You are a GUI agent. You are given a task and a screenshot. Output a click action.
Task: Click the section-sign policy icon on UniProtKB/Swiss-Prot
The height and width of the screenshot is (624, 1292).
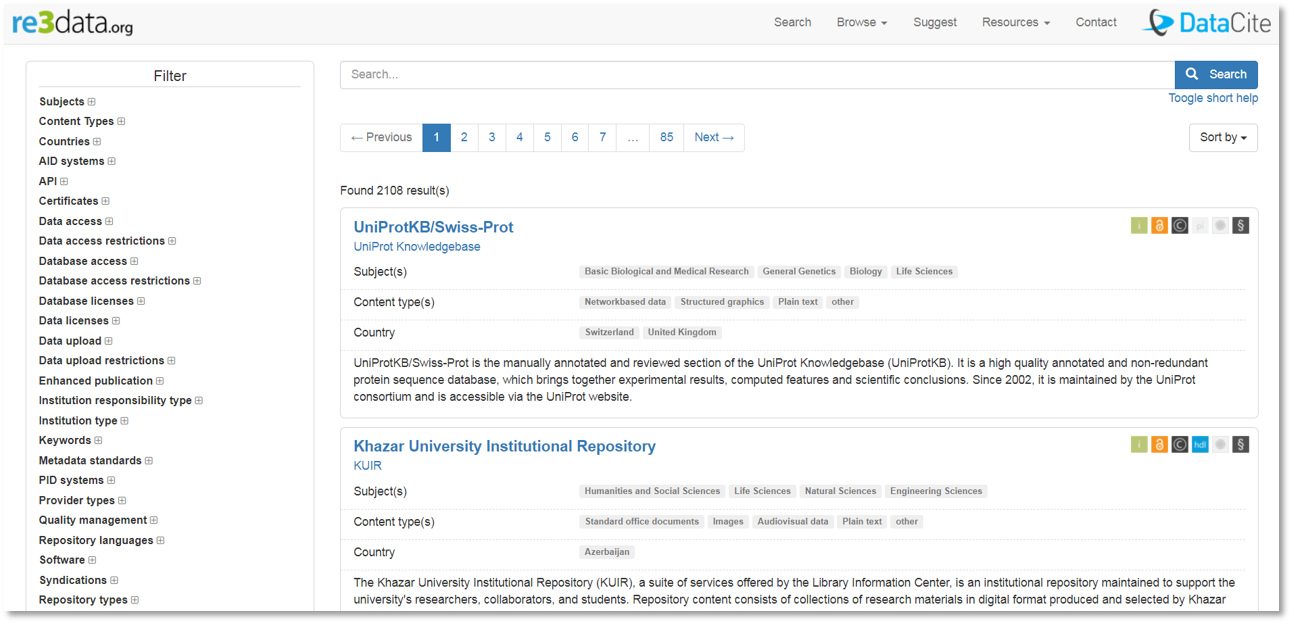[1241, 226]
